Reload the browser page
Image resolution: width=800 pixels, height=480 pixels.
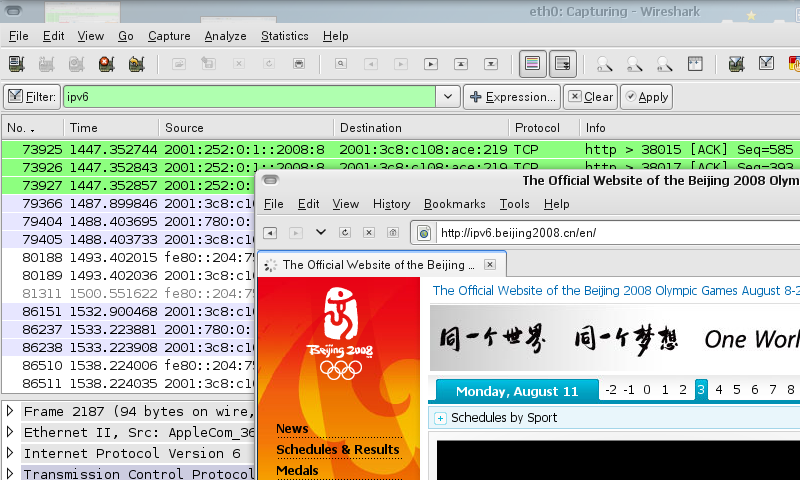click(x=345, y=233)
